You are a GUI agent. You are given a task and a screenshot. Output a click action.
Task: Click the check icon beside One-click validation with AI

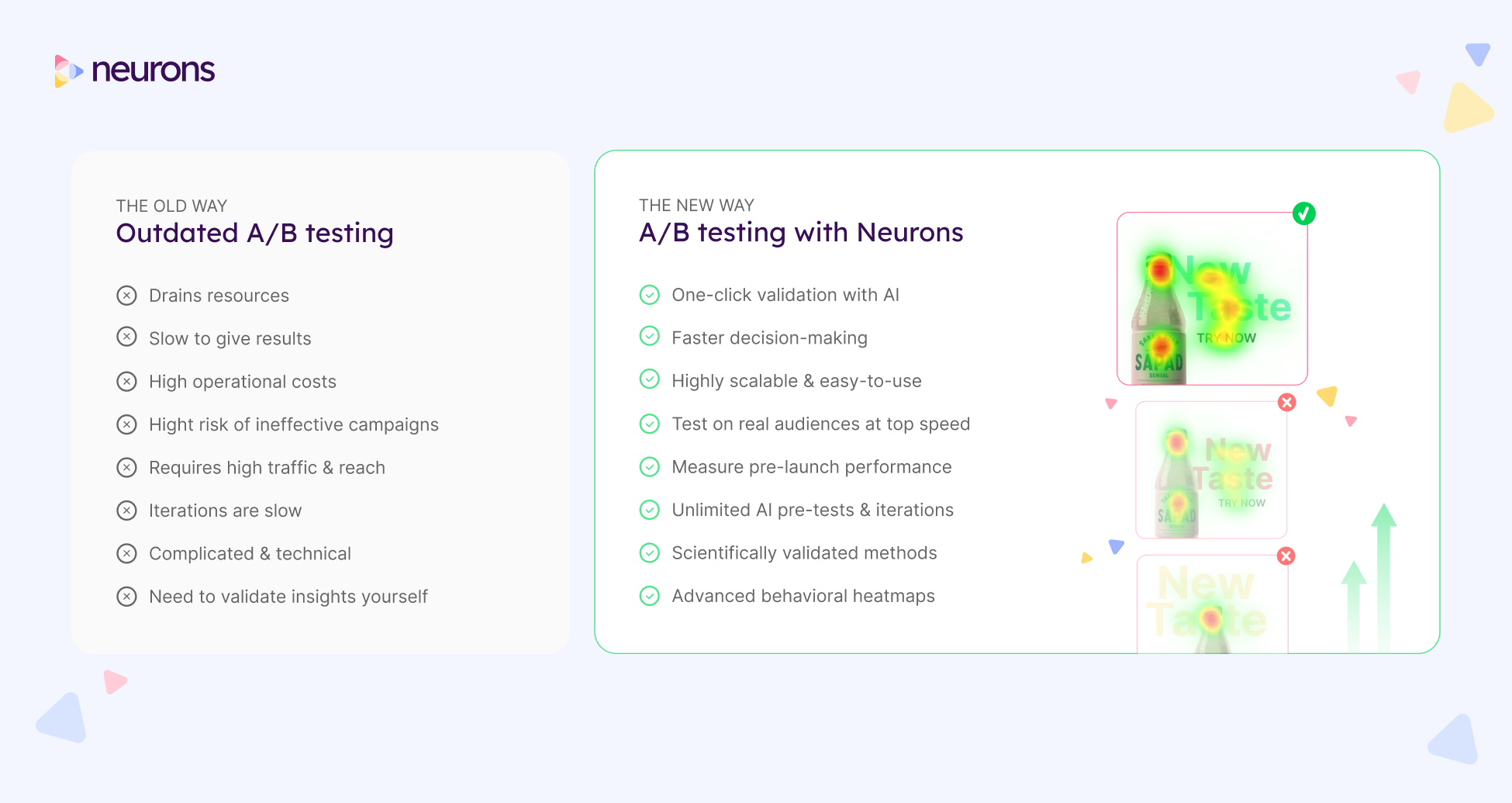click(x=649, y=295)
